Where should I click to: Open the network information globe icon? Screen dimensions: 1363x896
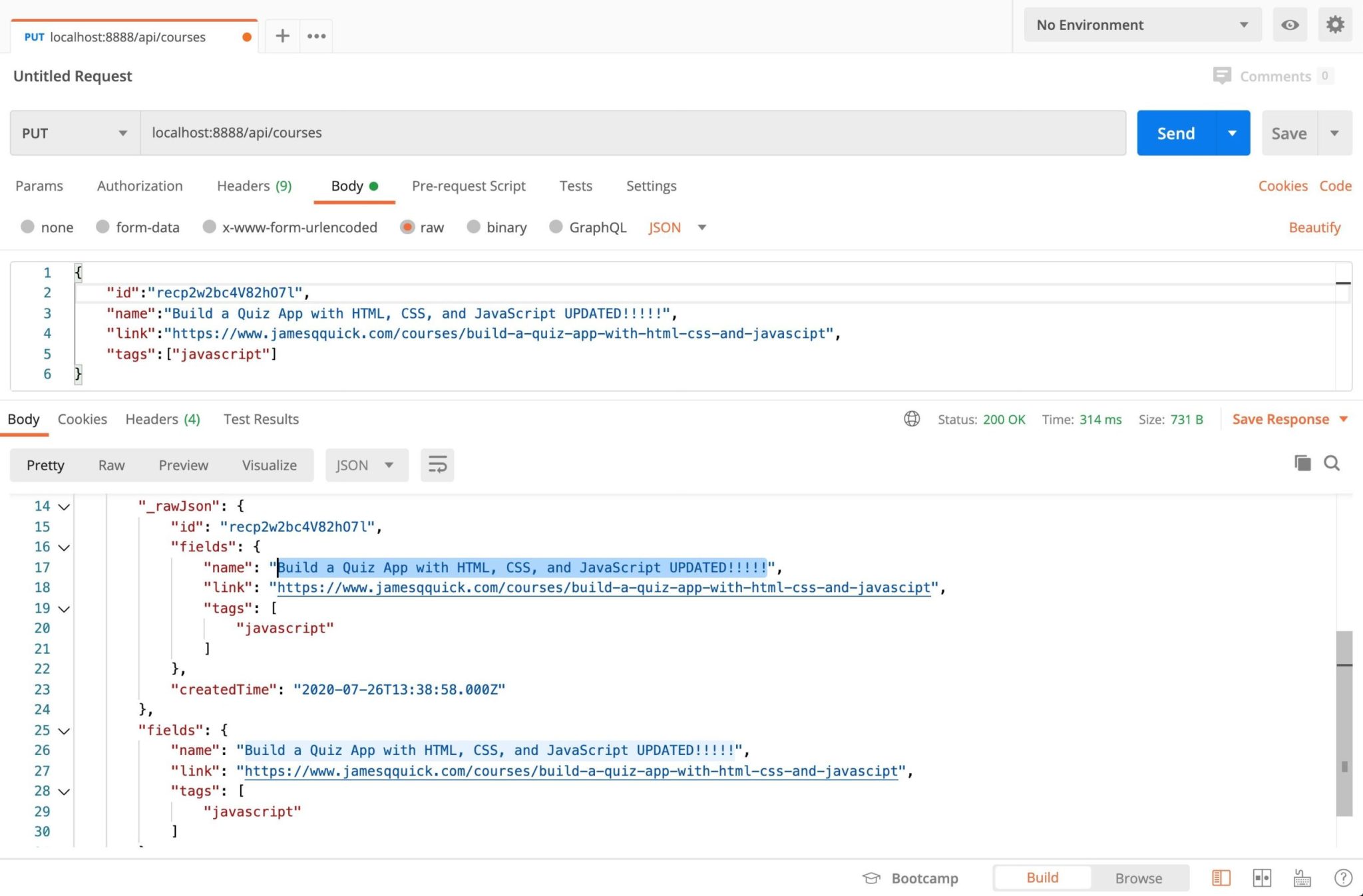pos(911,419)
